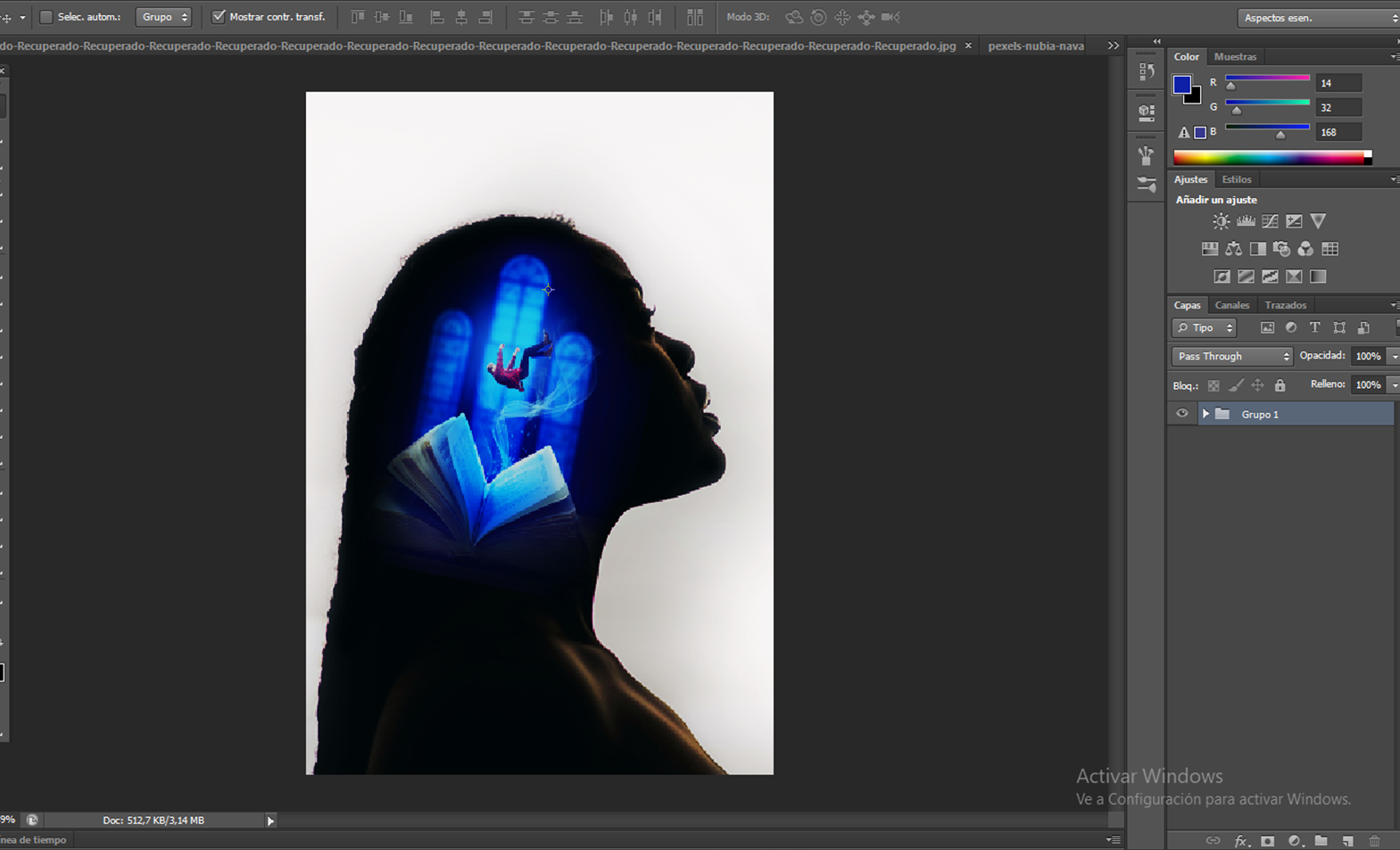Open the History panel icon
1400x850 pixels.
[1147, 72]
